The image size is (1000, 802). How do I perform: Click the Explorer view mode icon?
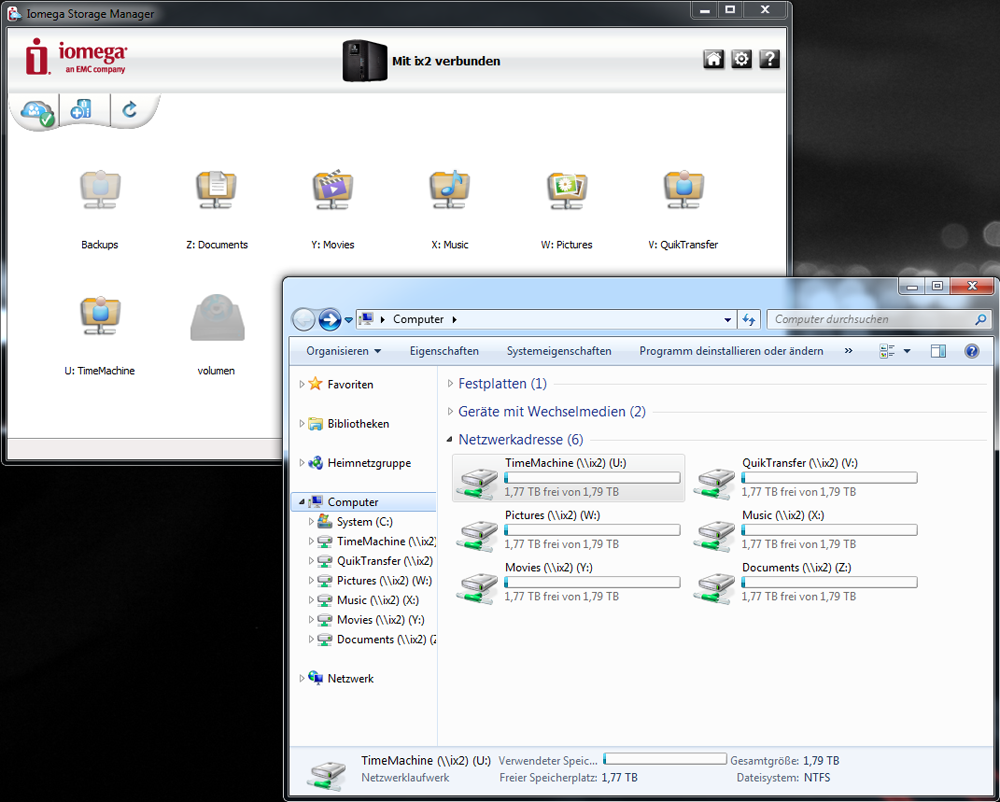coord(887,351)
